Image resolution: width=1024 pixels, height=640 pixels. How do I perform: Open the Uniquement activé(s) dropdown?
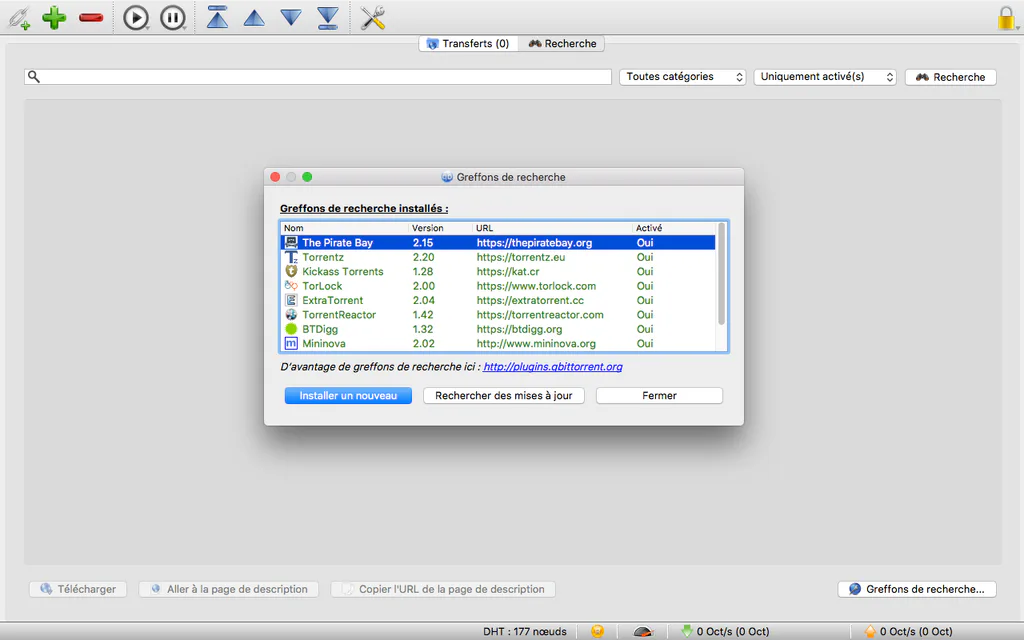(x=825, y=77)
